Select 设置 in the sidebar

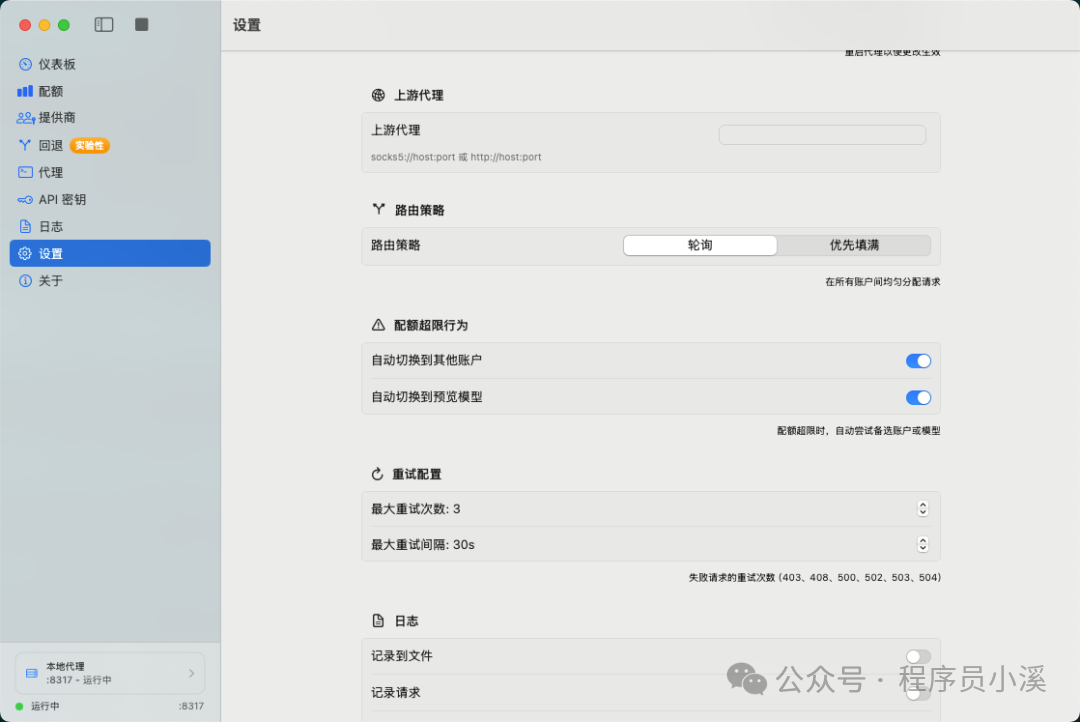point(110,254)
